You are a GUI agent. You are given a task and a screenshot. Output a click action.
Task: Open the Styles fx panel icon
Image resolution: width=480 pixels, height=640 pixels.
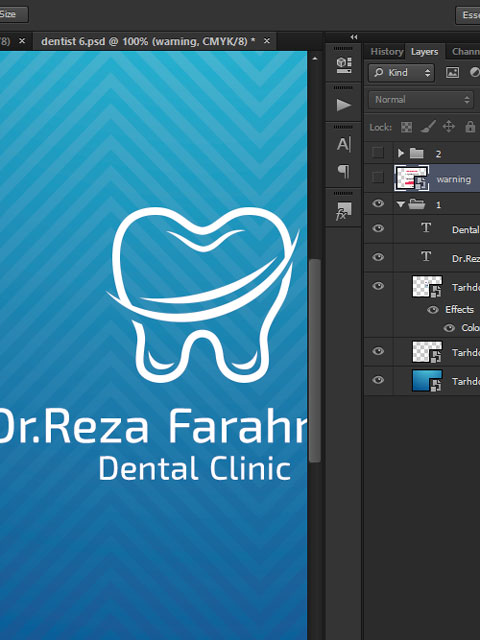pos(343,211)
